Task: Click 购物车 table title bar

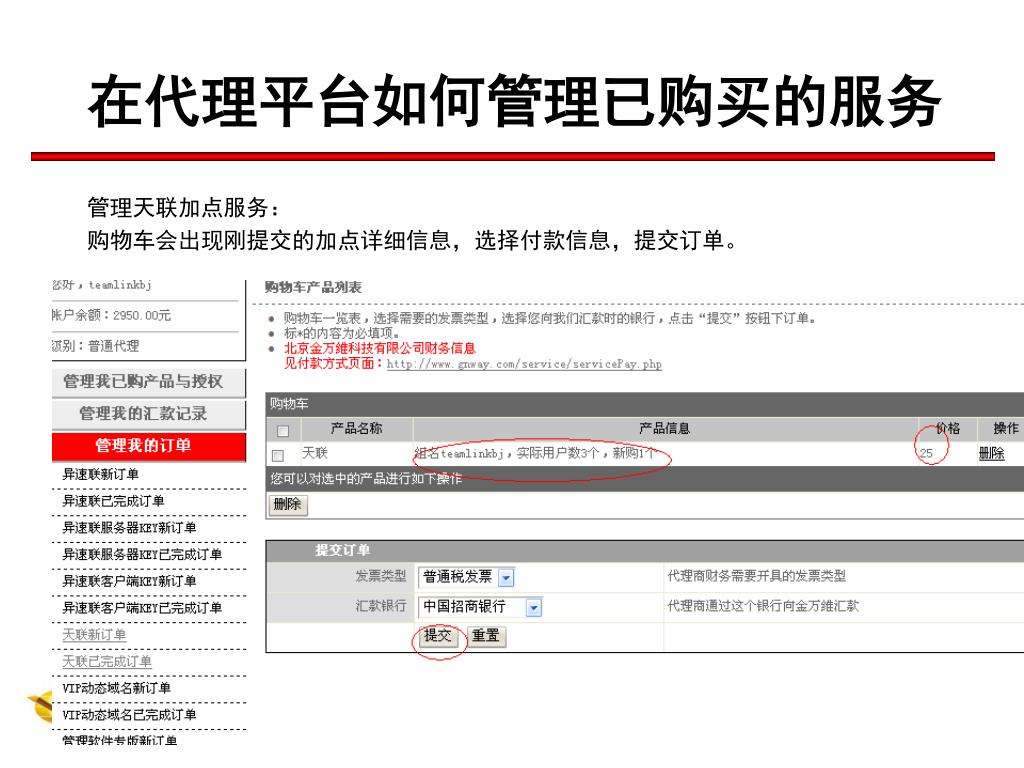Action: (x=645, y=404)
